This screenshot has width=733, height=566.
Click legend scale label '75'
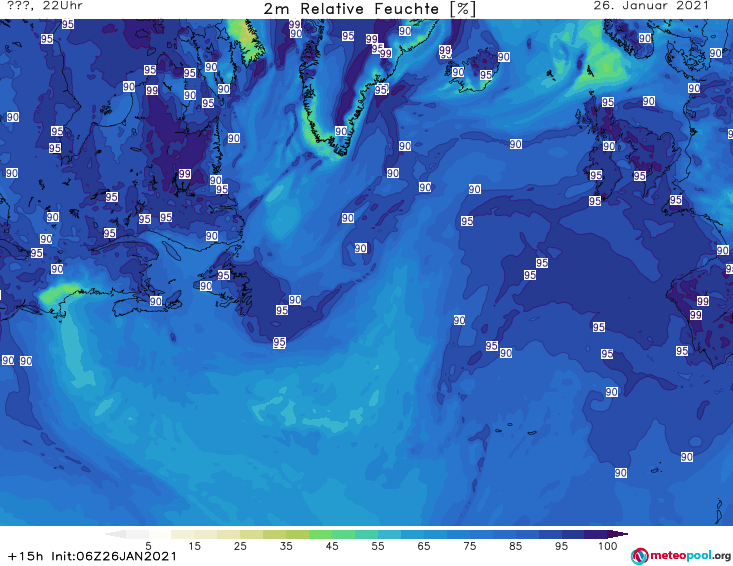pos(469,546)
